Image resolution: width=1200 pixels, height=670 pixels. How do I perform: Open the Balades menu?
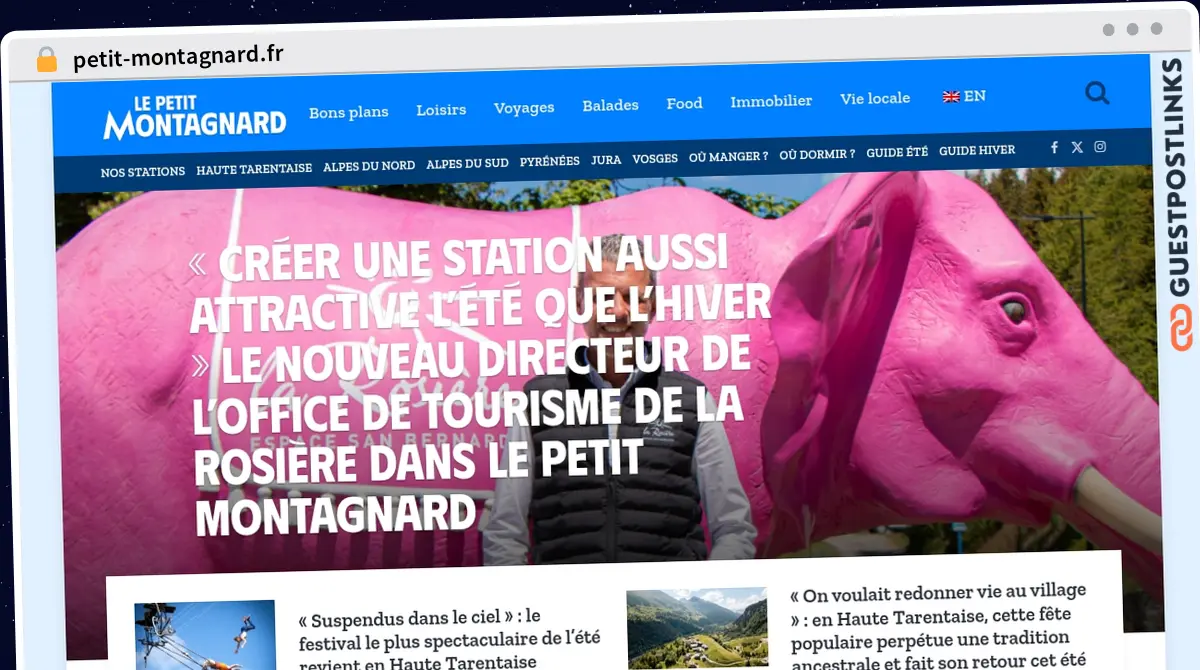tap(610, 105)
